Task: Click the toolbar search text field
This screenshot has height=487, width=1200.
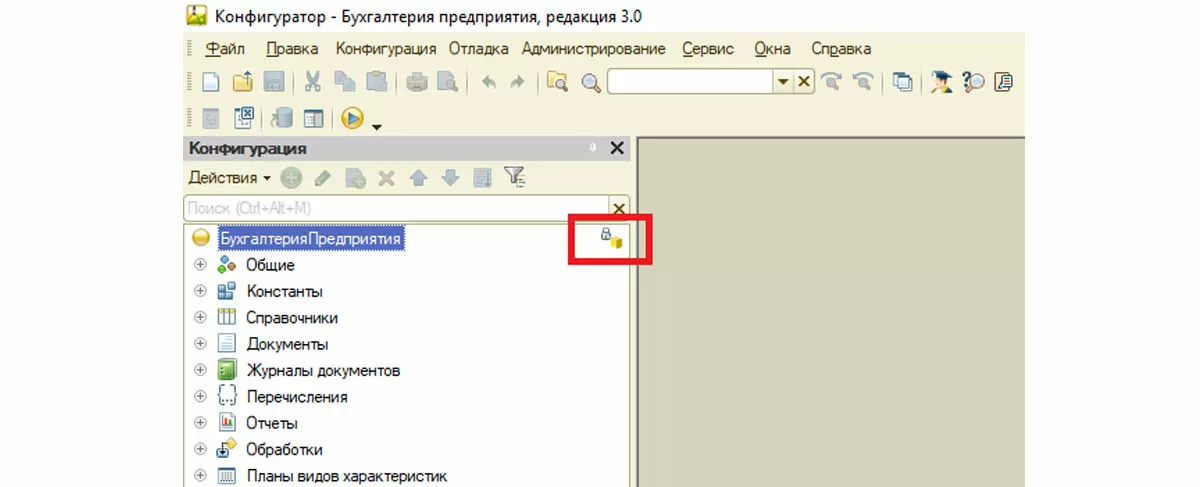Action: (691, 82)
